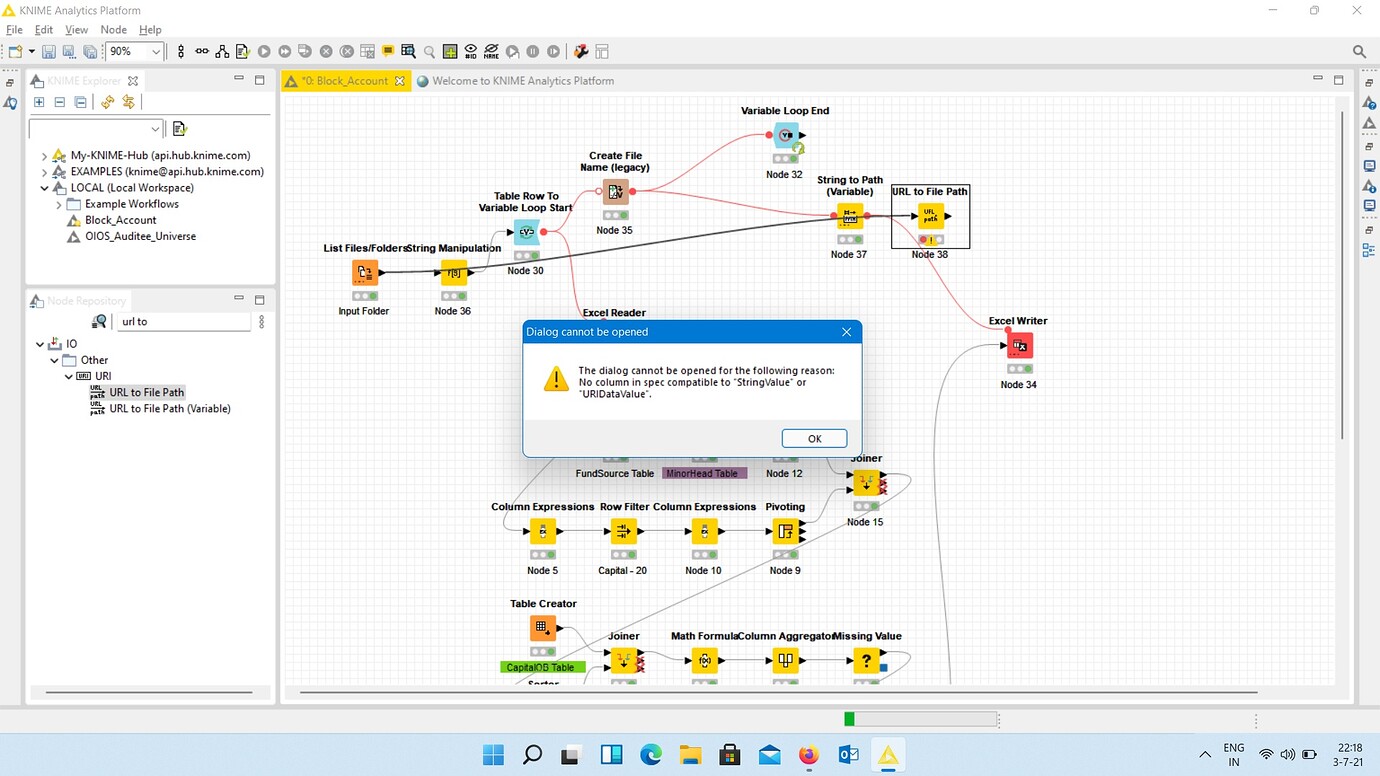Click the Excel Writer node in the canvas
The height and width of the screenshot is (776, 1380).
point(1019,345)
